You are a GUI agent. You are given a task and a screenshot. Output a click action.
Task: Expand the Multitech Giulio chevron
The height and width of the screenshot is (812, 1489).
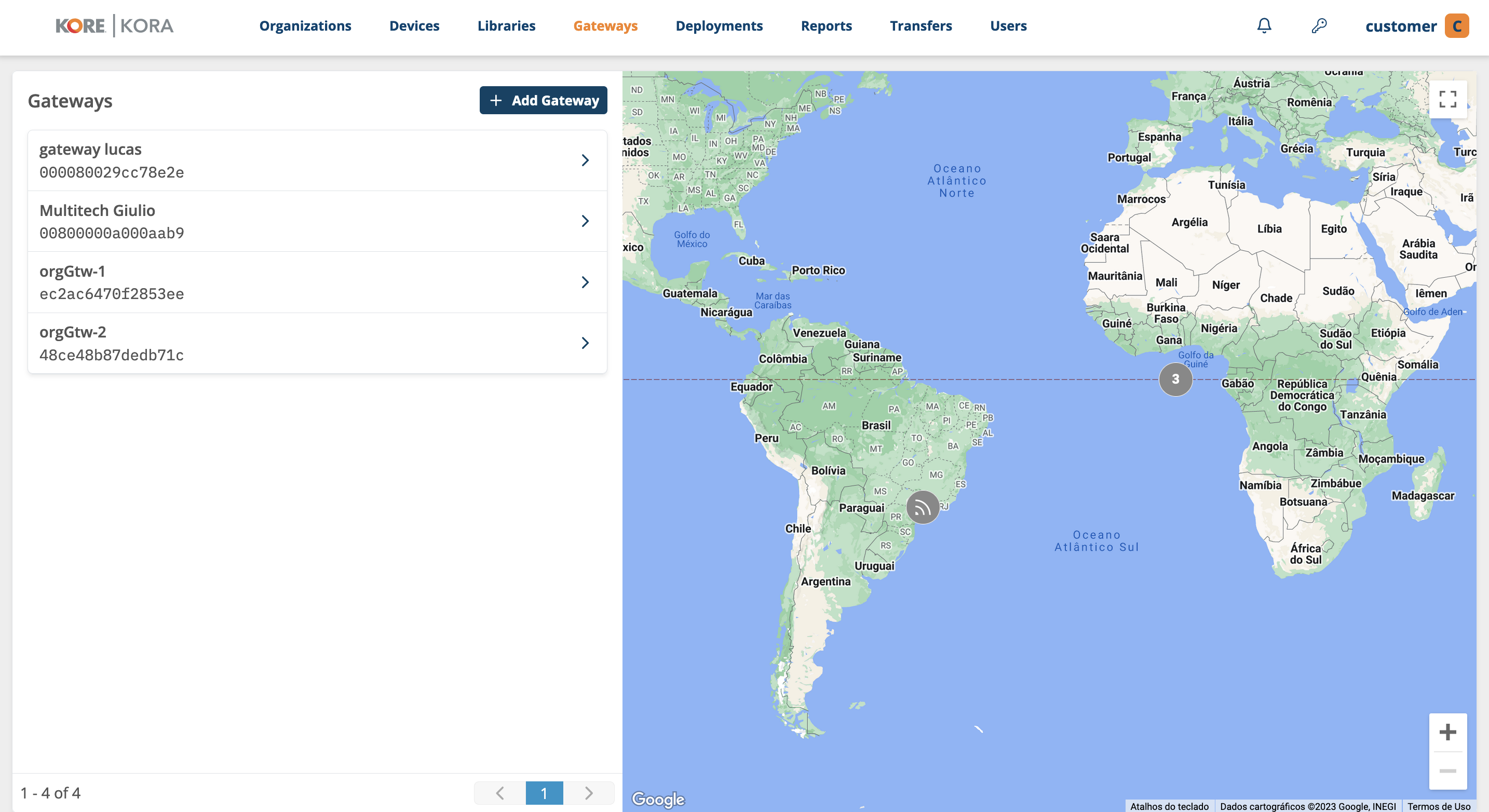click(585, 221)
